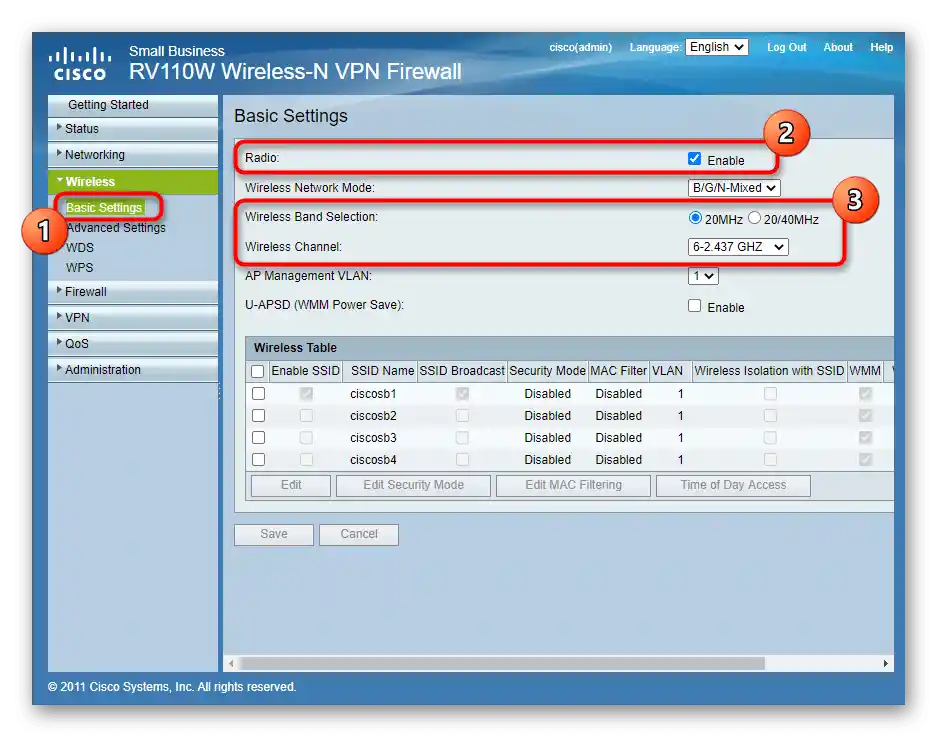Select the 20MHz band radio button

(x=695, y=218)
